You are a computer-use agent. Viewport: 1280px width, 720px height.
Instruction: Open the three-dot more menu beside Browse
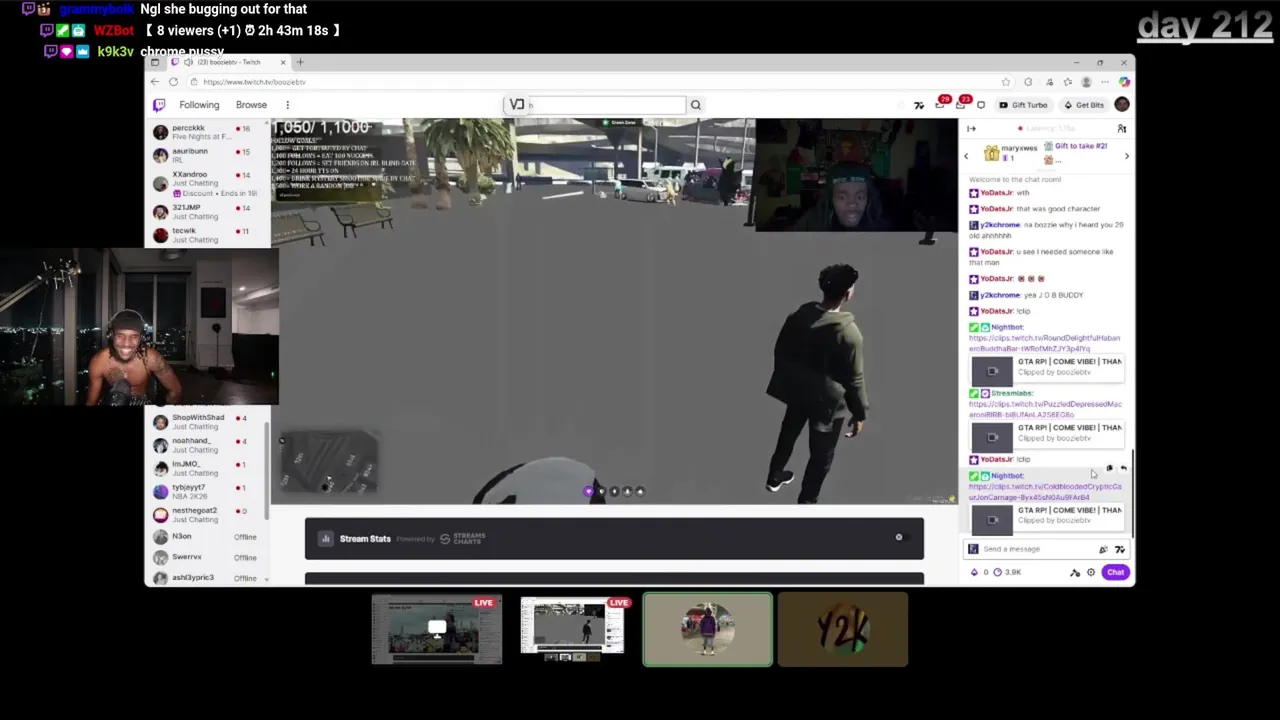pyautogui.click(x=287, y=105)
